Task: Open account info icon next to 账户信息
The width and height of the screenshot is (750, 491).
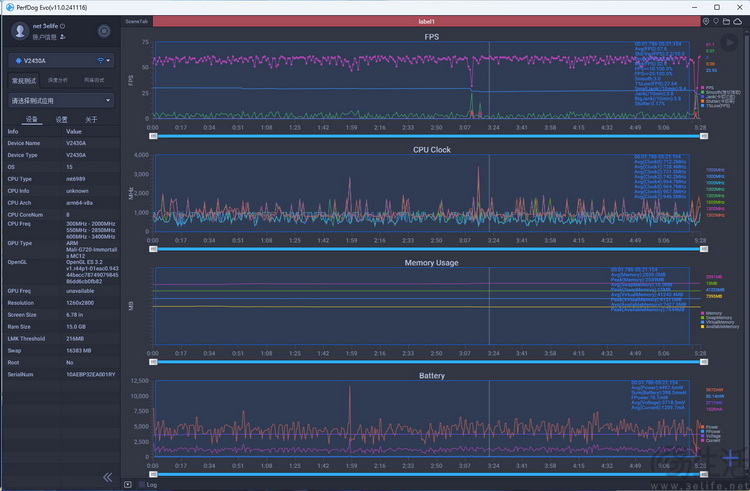Action: 63,37
